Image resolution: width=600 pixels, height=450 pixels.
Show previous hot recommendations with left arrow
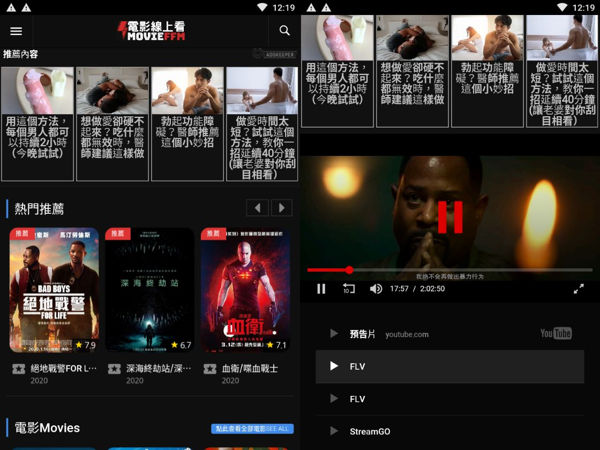click(257, 208)
